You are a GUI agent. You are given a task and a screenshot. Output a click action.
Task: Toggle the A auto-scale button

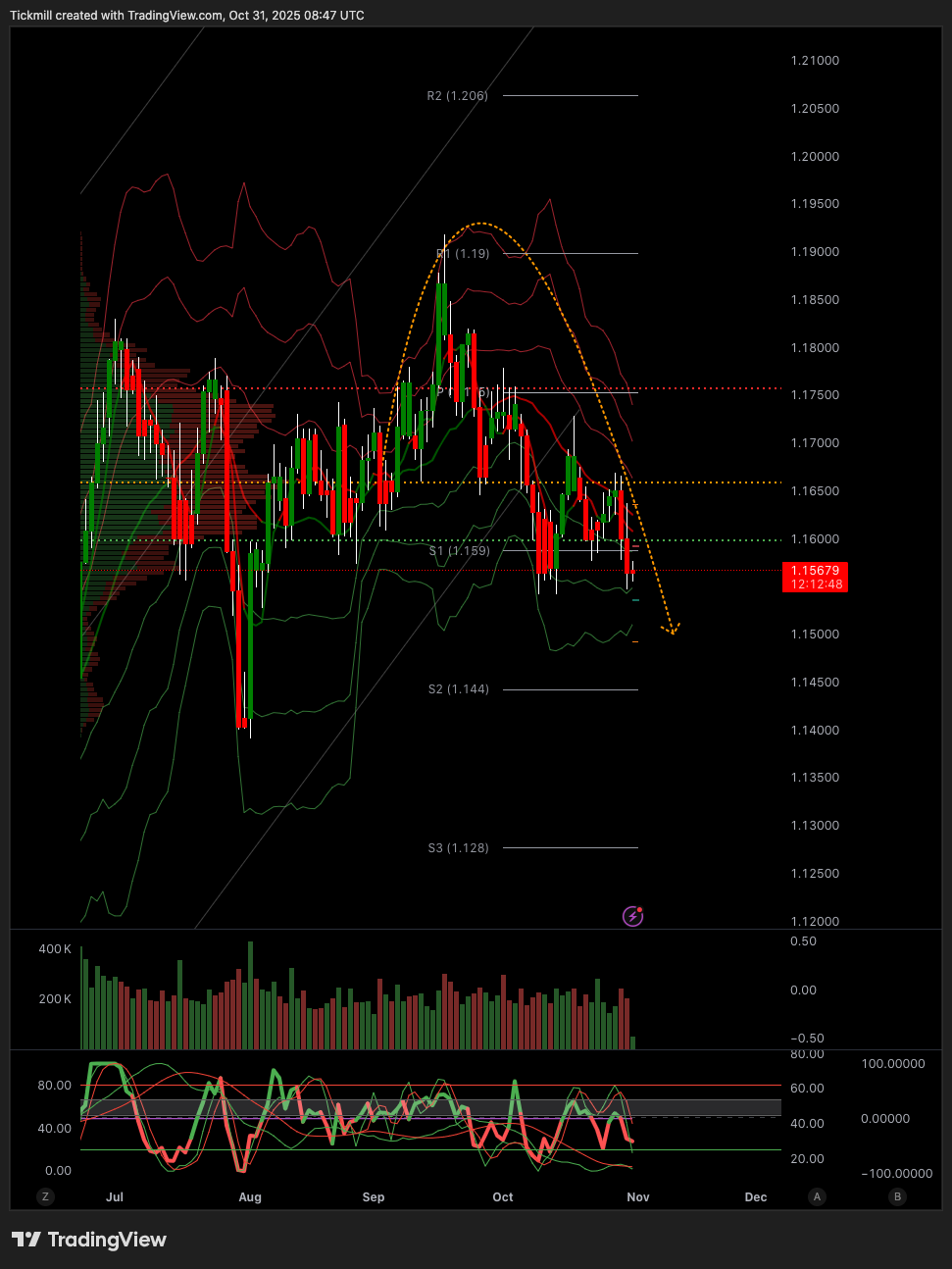click(x=818, y=1196)
